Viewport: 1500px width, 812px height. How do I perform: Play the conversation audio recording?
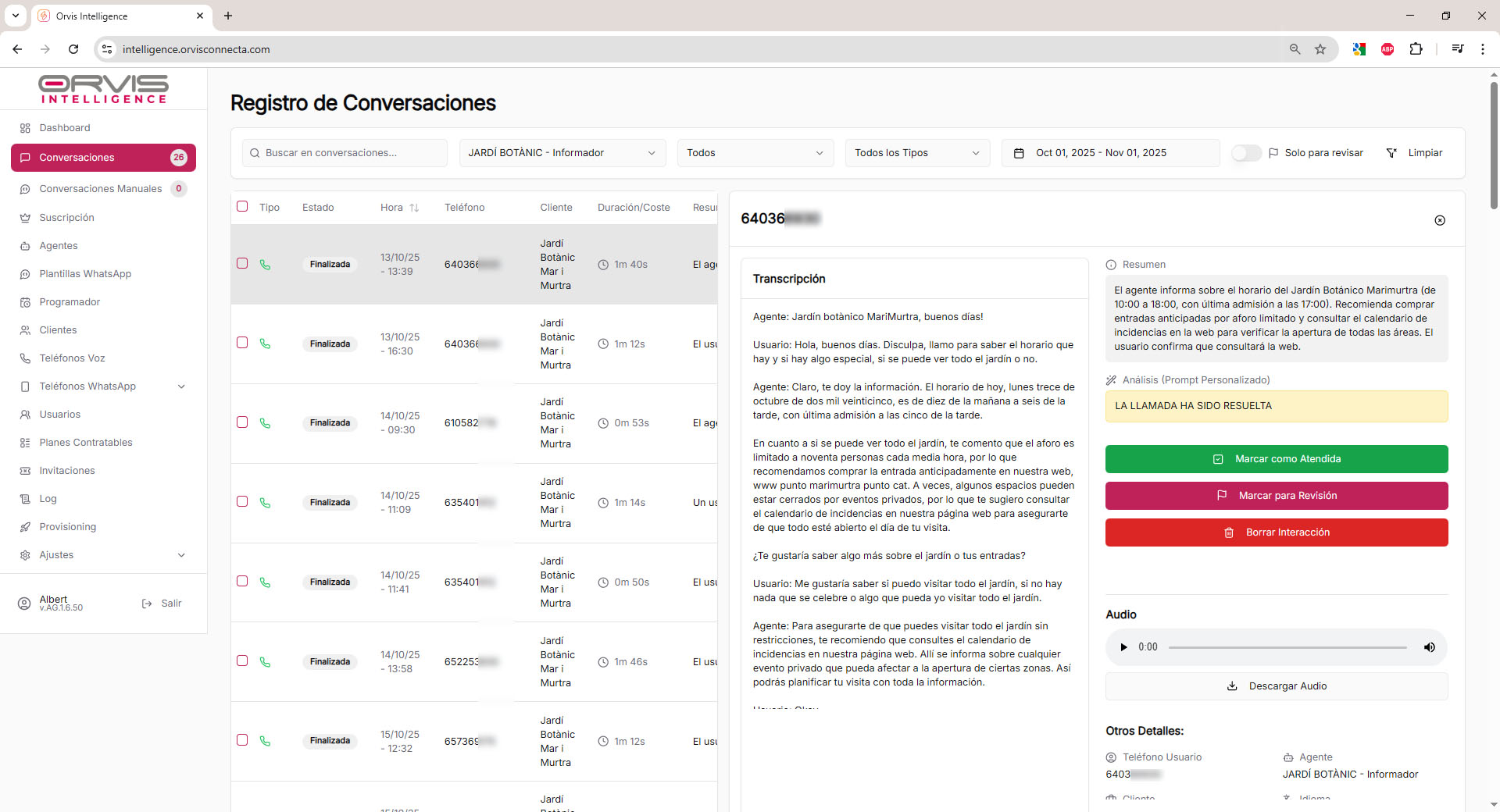click(1123, 647)
